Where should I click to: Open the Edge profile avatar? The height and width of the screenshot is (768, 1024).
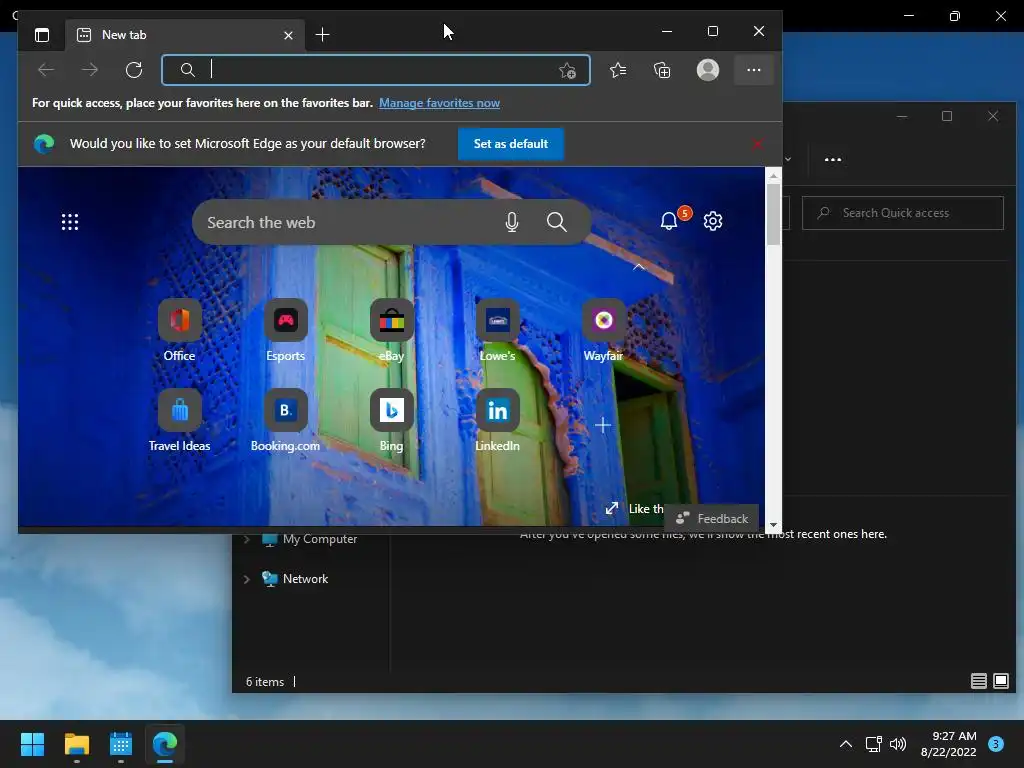click(708, 70)
